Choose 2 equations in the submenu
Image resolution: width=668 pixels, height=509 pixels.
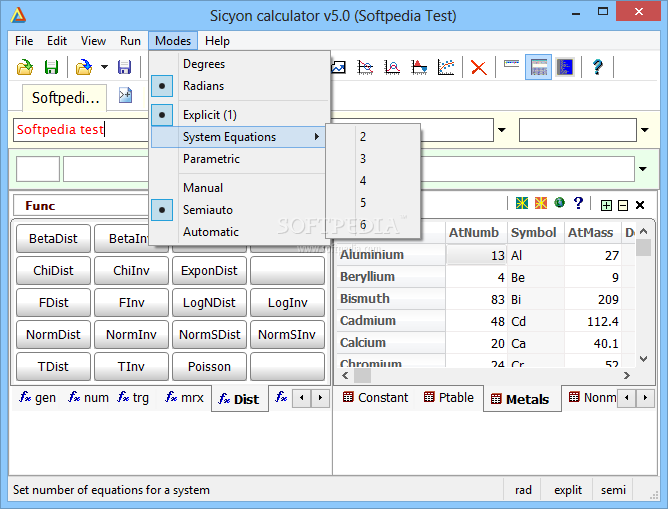[373, 137]
